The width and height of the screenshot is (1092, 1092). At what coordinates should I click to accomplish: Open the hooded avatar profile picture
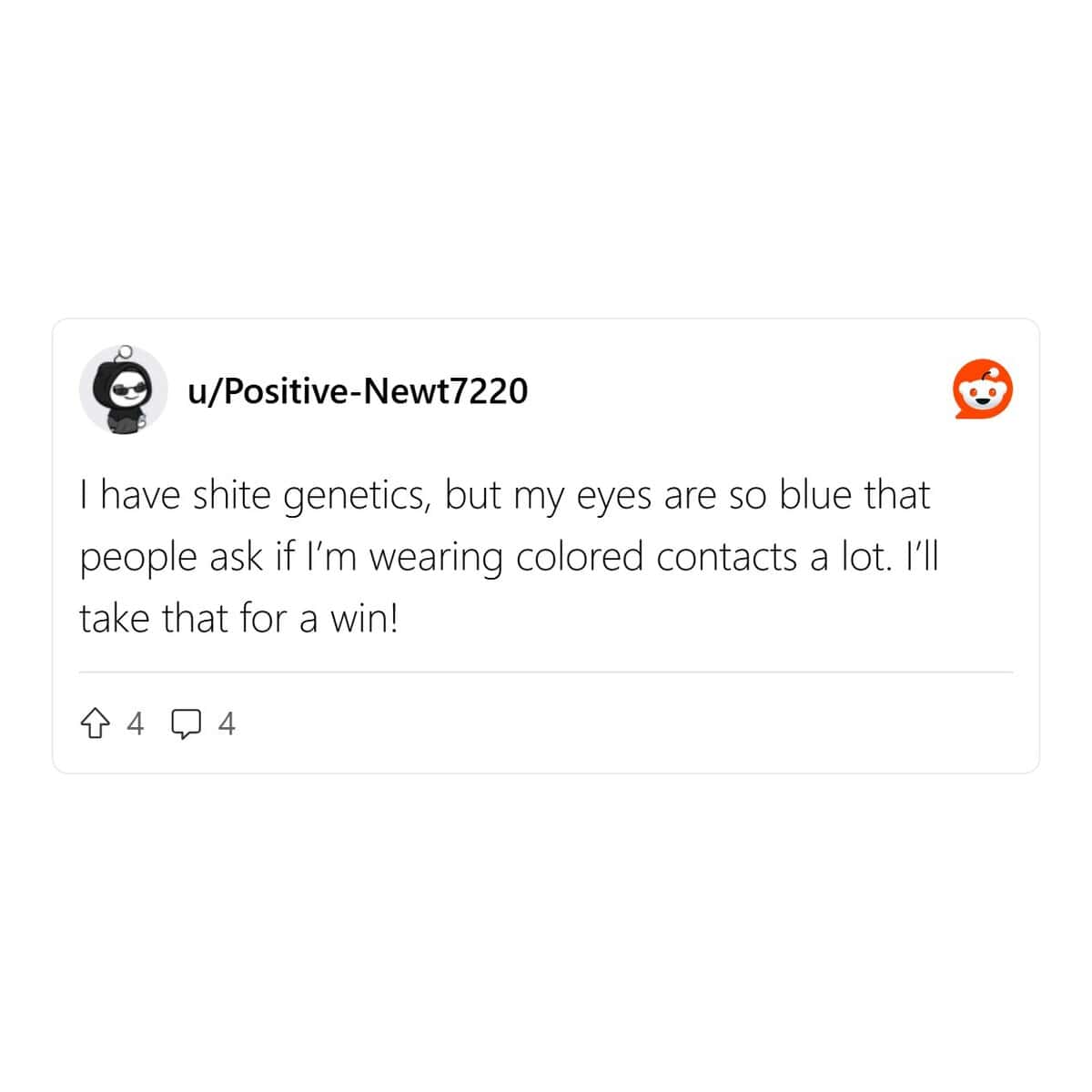click(x=123, y=389)
